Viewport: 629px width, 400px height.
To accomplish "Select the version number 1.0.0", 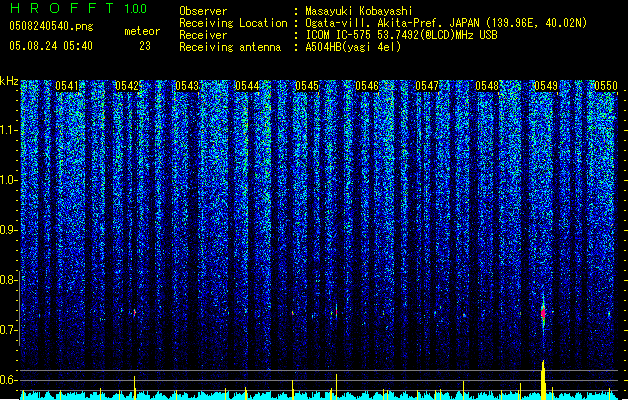I will point(136,9).
